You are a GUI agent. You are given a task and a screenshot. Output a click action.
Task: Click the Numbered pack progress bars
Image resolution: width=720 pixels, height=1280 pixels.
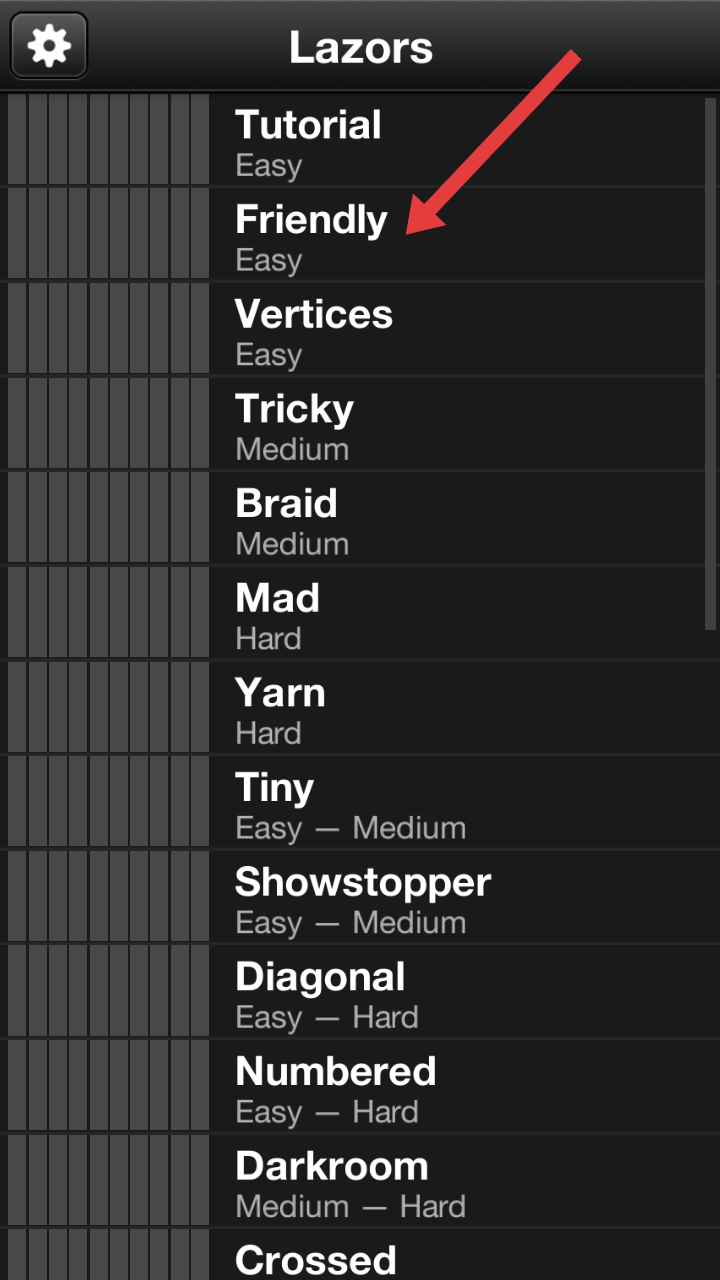108,1086
